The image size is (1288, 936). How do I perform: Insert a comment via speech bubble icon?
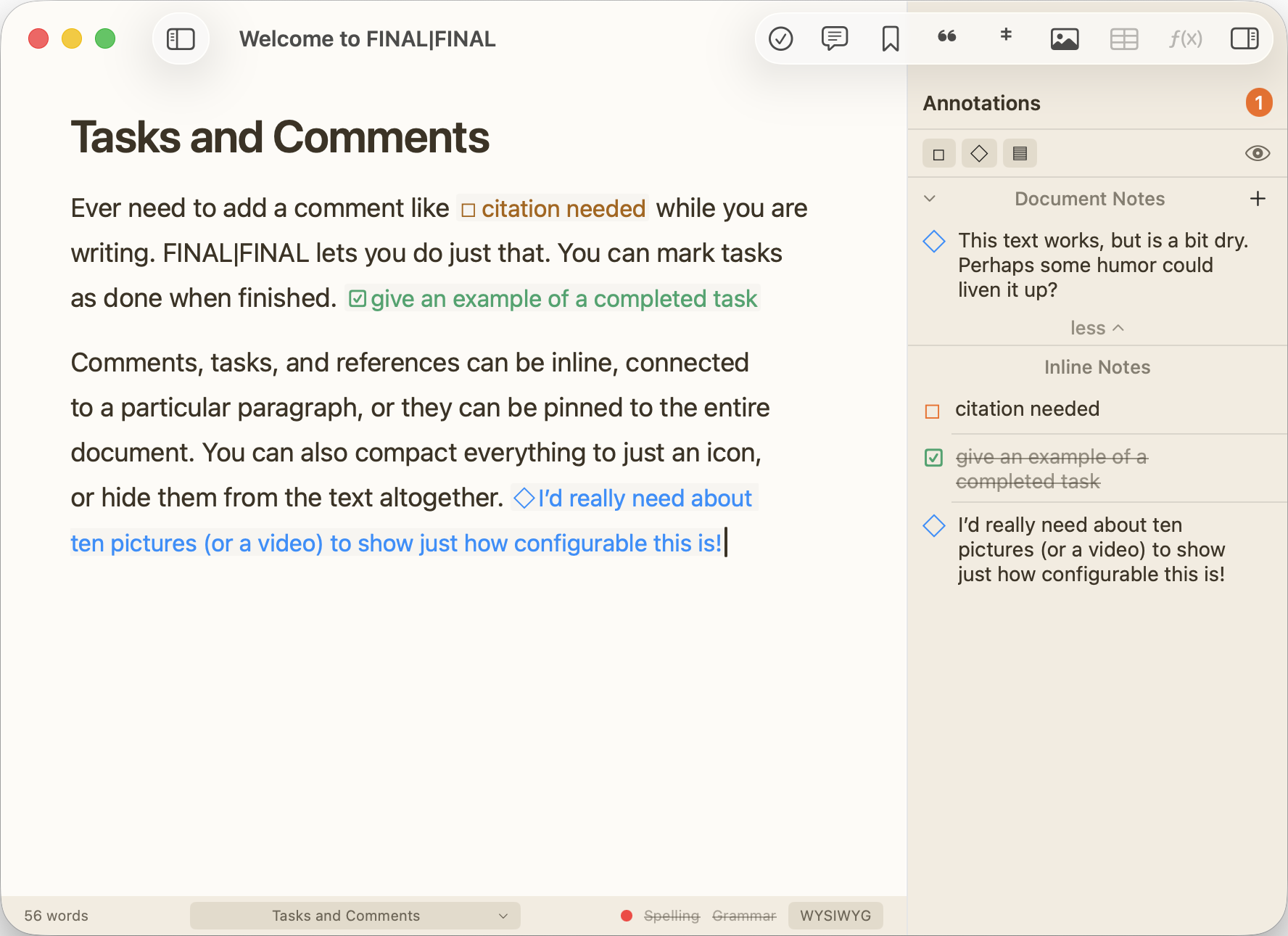[x=835, y=38]
